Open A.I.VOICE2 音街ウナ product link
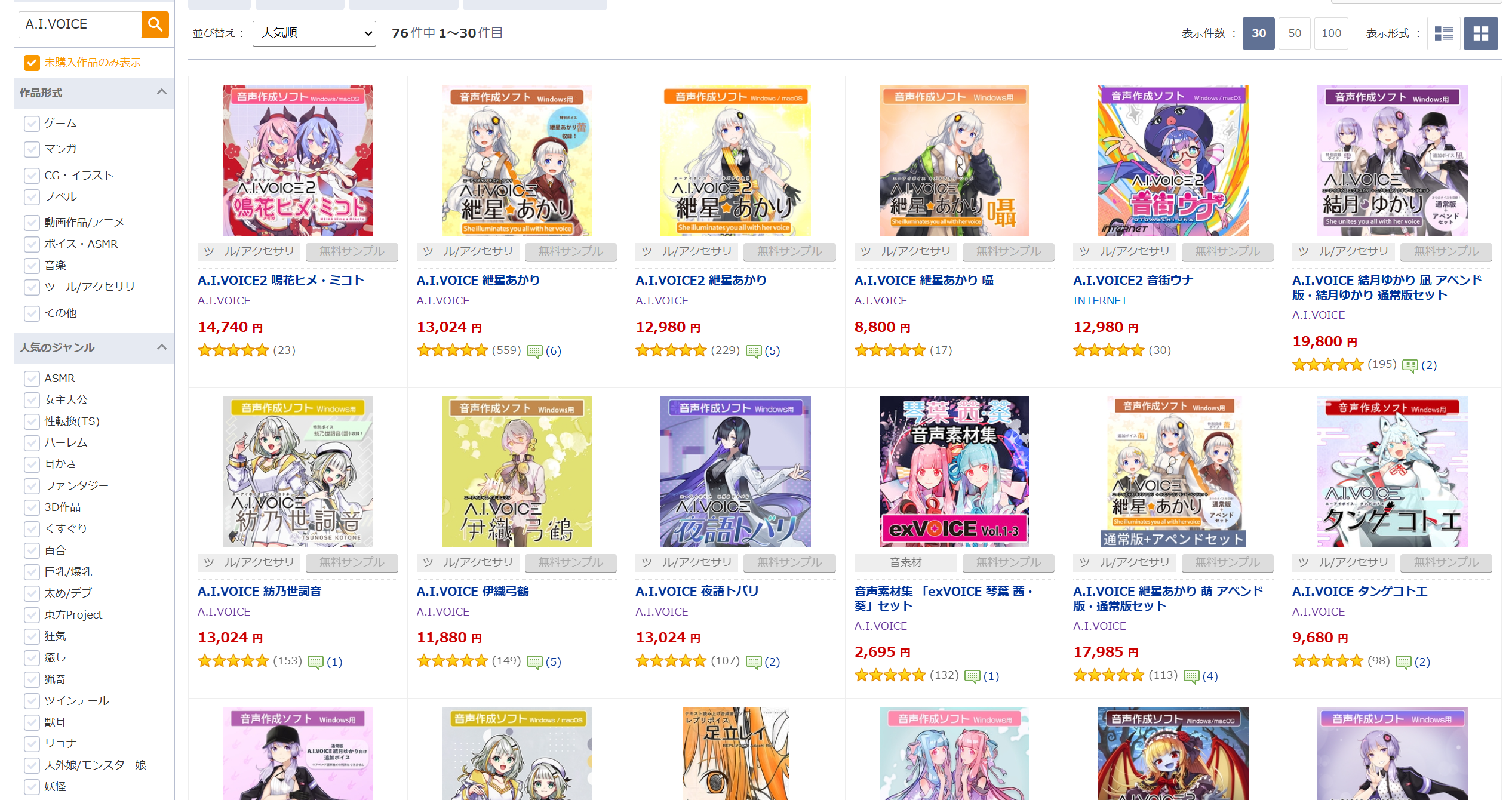 pos(1133,281)
